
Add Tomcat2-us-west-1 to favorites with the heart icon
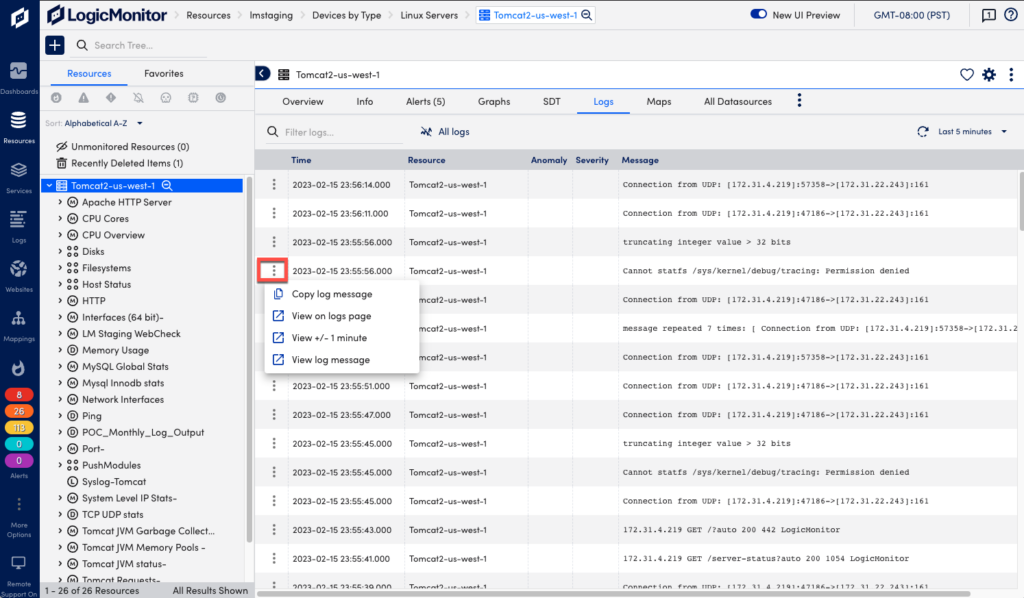[x=967, y=74]
